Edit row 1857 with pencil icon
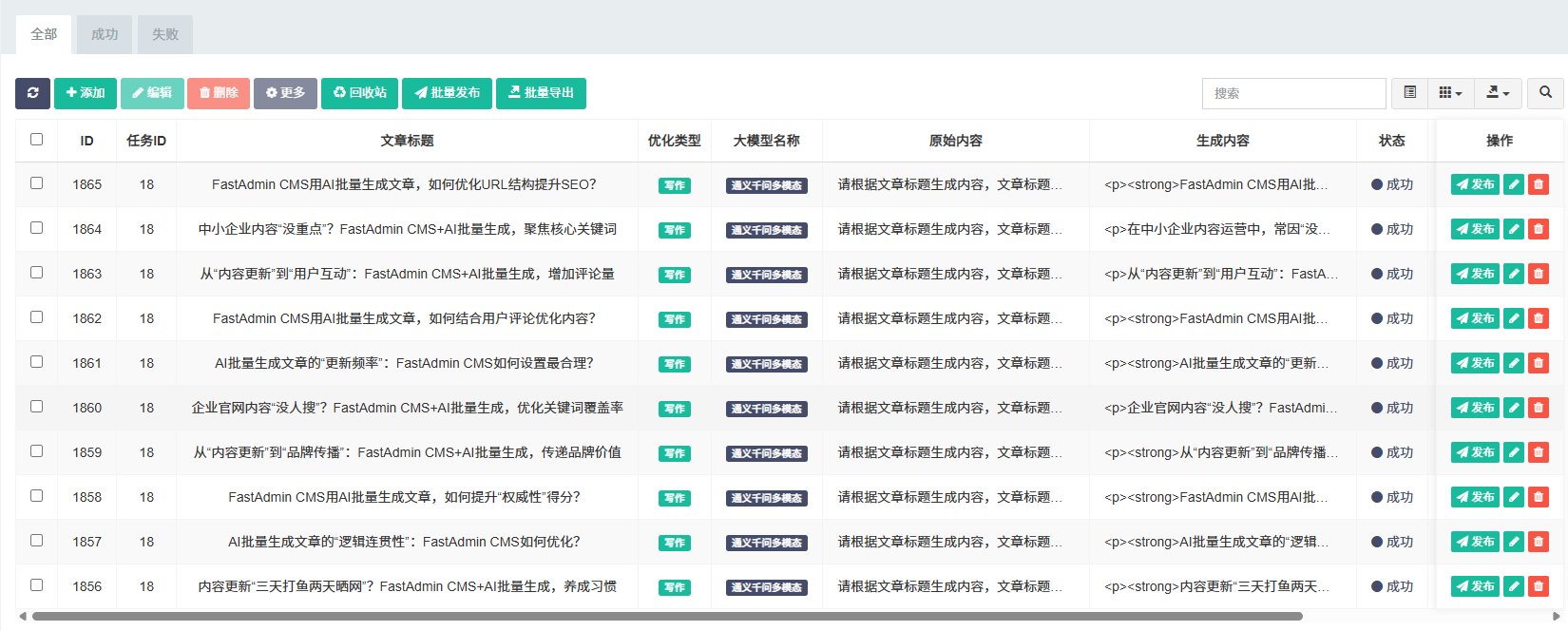1568x631 pixels. pos(1514,542)
